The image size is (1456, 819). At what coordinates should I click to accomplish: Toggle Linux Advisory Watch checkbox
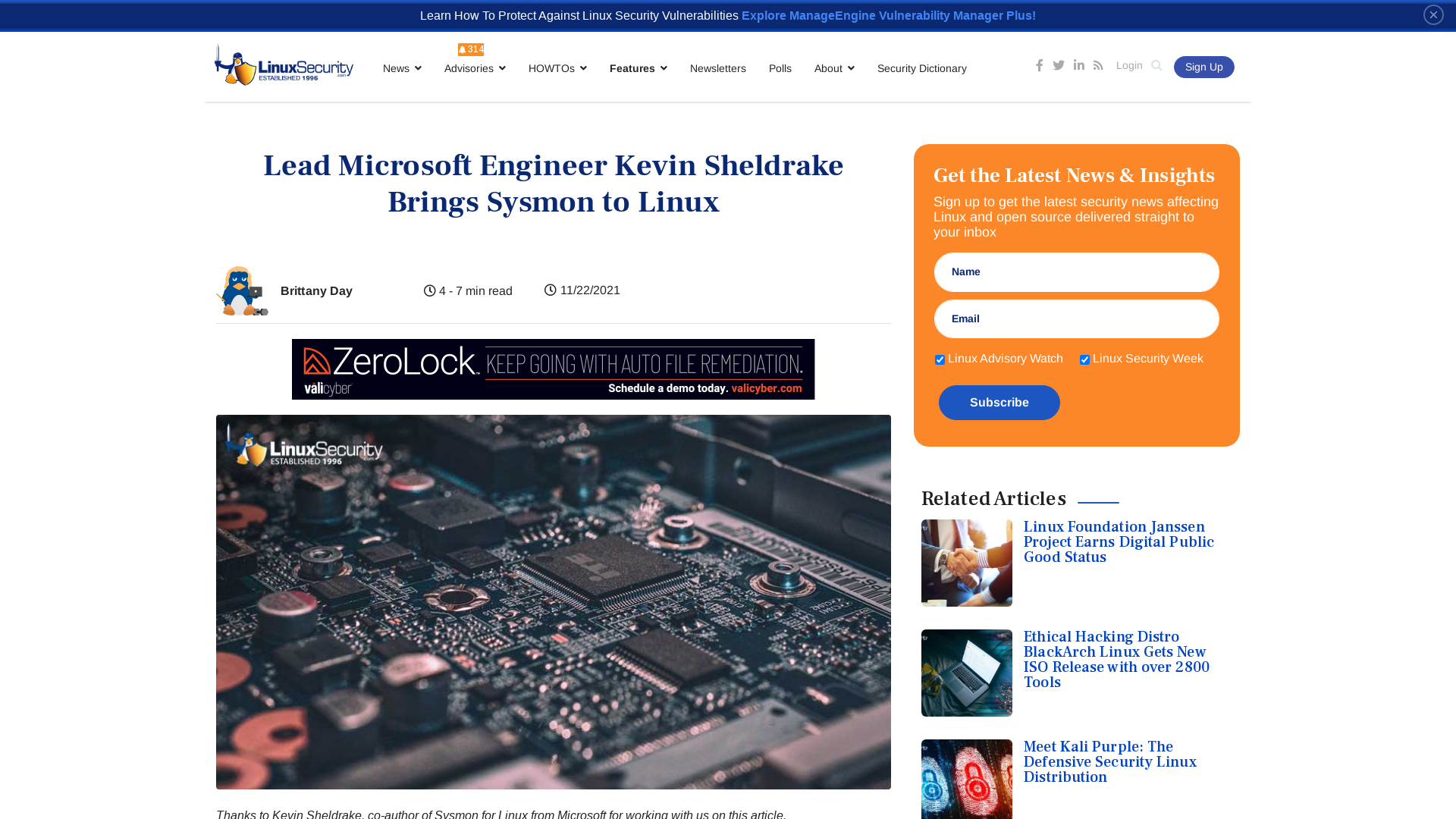click(x=940, y=359)
